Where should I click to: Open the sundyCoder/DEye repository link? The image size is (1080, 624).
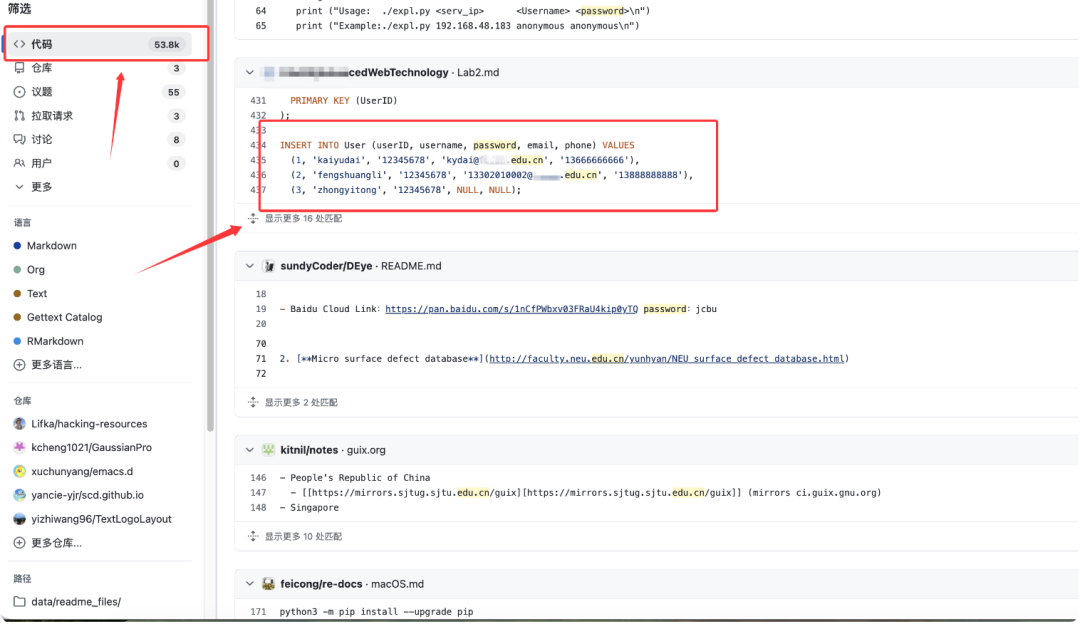click(326, 266)
